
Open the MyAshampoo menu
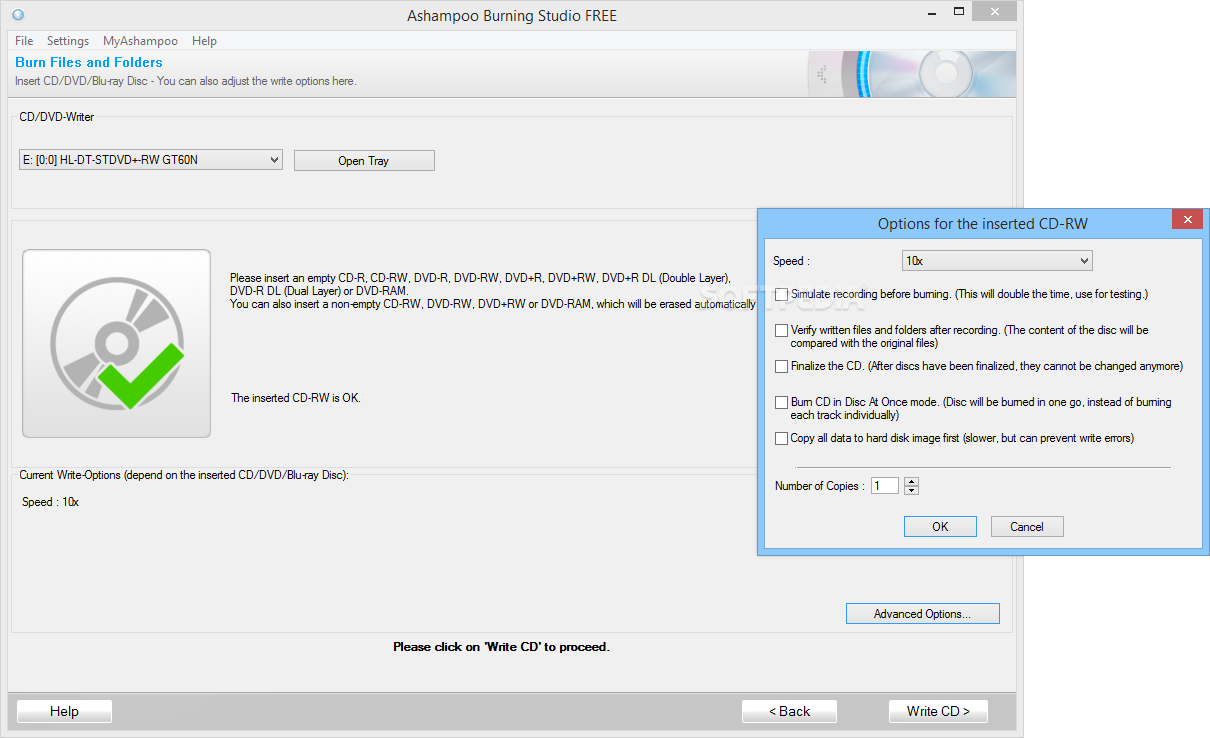point(140,41)
